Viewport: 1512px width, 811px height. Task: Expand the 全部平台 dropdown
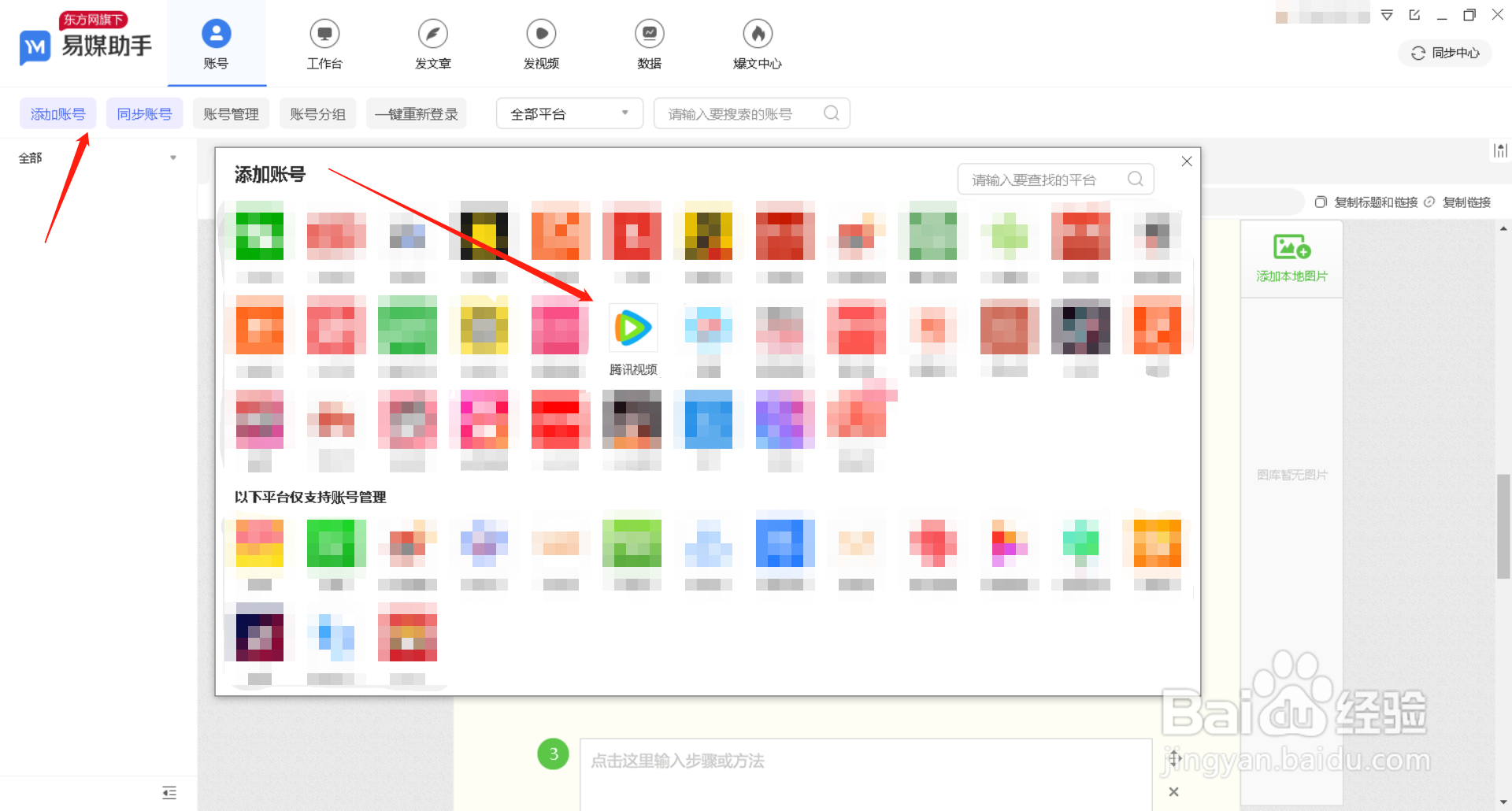click(x=570, y=113)
